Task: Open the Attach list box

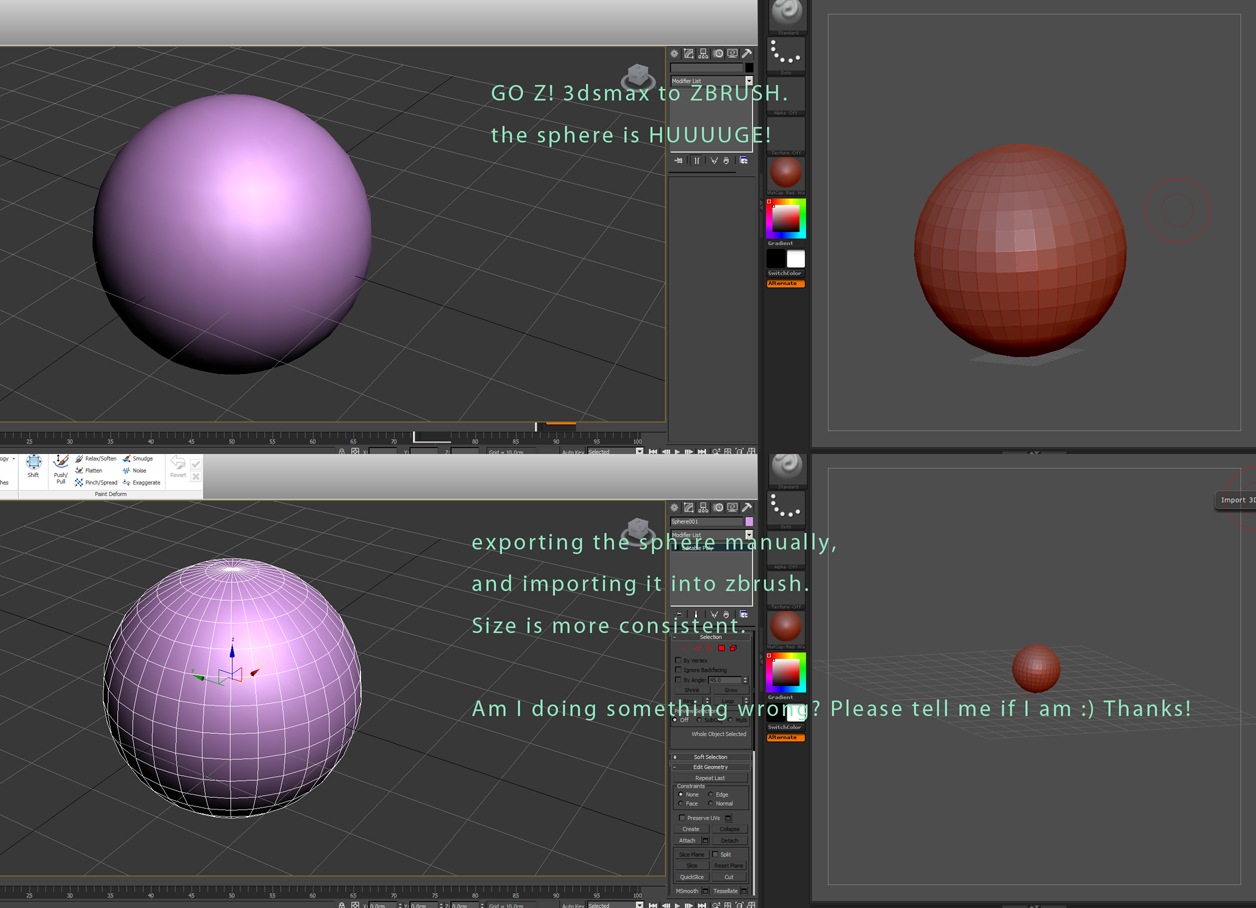Action: coord(705,841)
